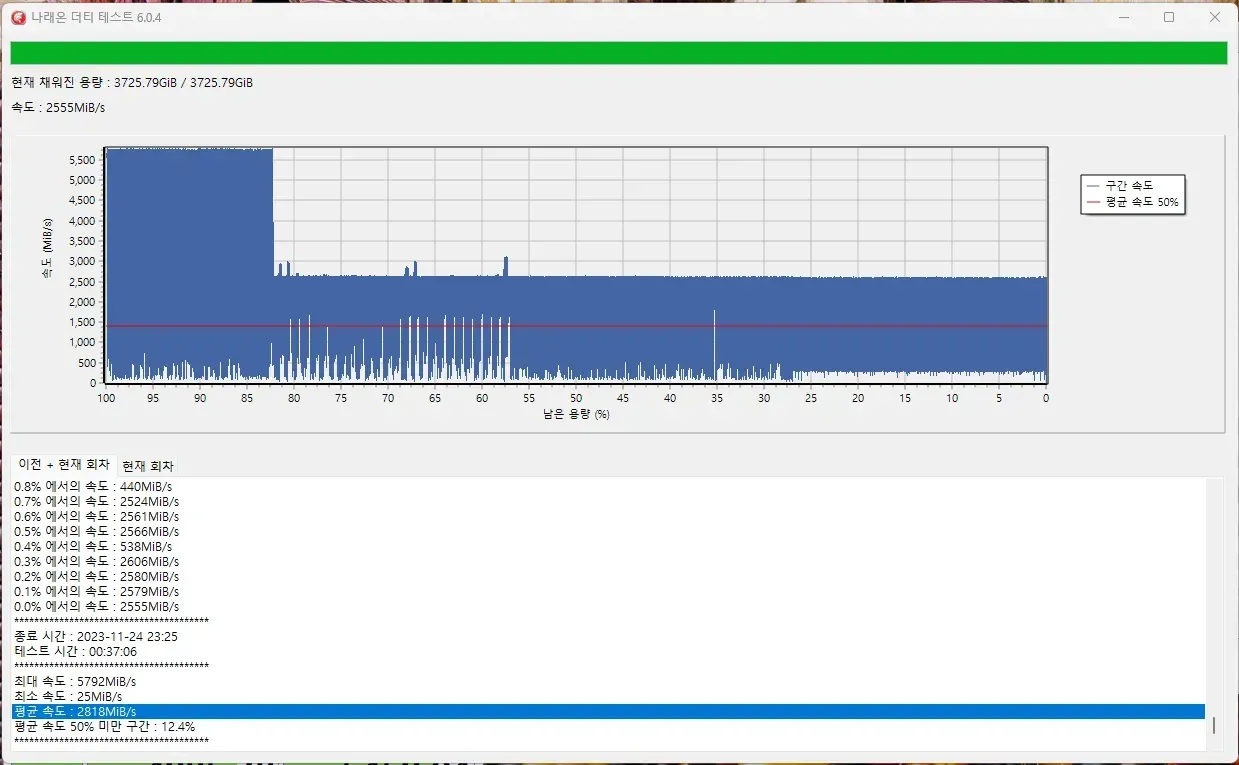Click the 0.1% 에서의 속도 : 2579MiB/s line
This screenshot has height=765, width=1239.
[x=97, y=591]
